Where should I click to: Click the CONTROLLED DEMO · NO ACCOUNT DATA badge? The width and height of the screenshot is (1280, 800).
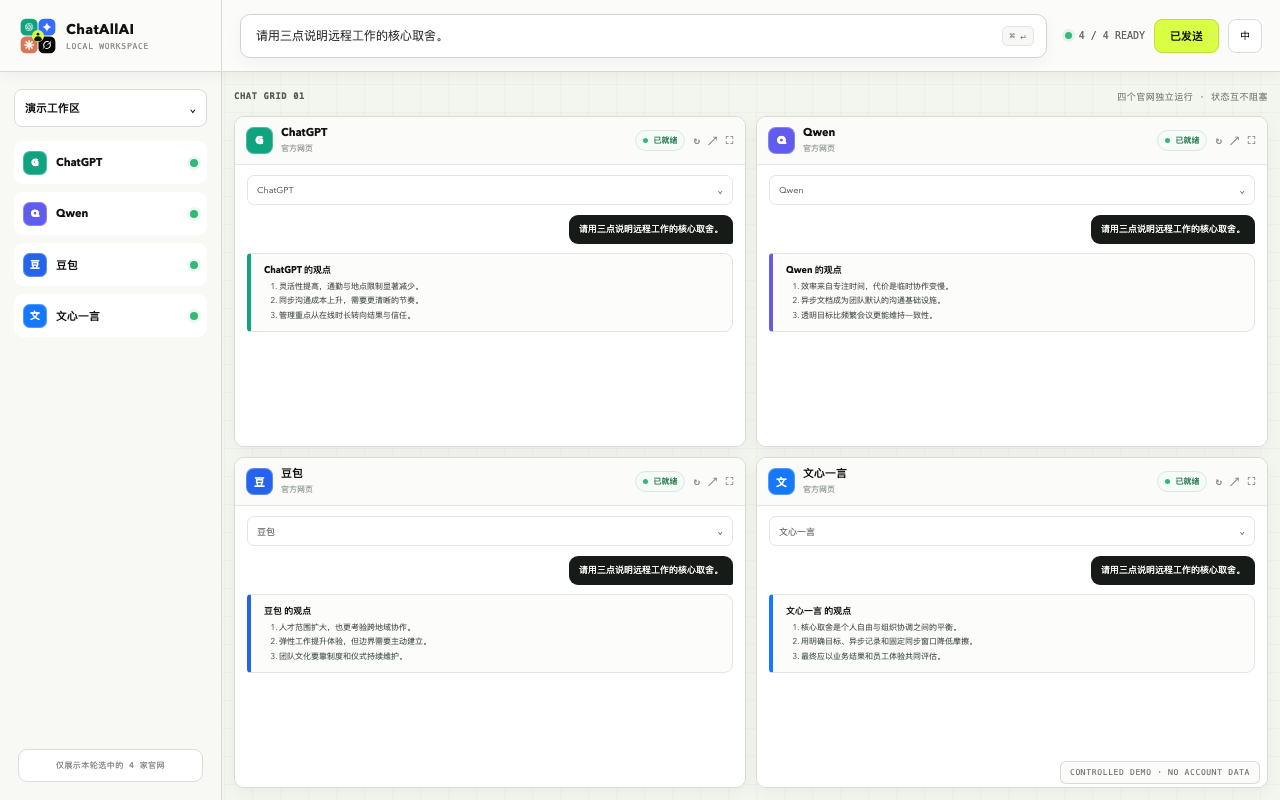coord(1160,772)
